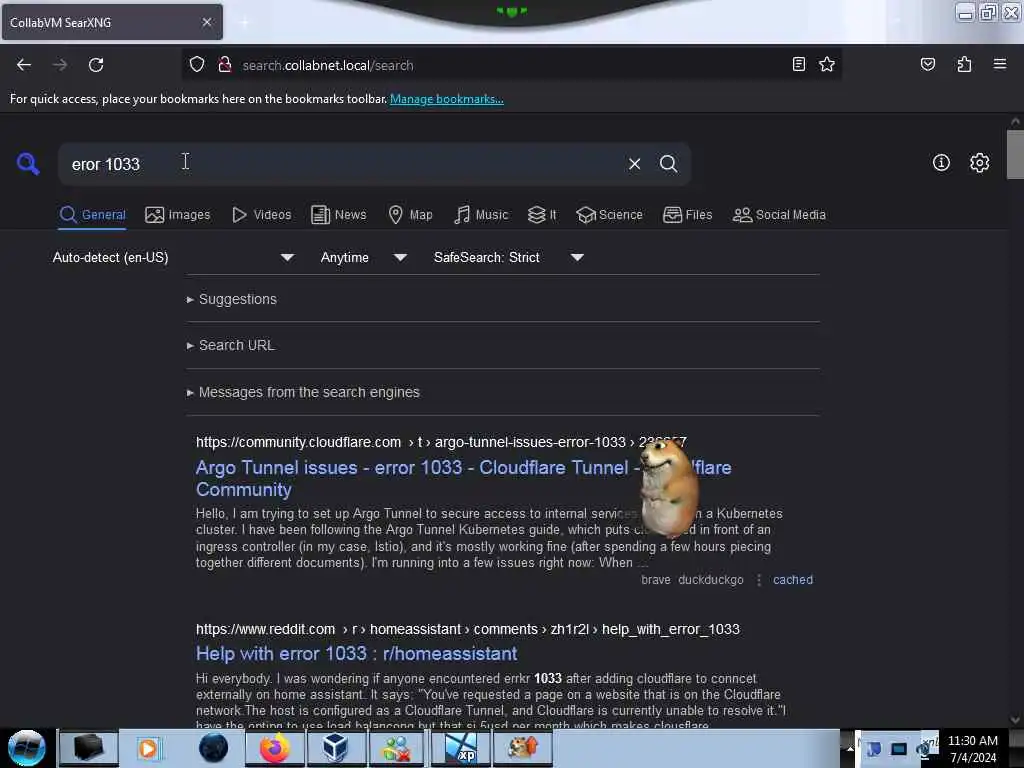Reload the current page
The width and height of the screenshot is (1024, 768).
pos(96,65)
